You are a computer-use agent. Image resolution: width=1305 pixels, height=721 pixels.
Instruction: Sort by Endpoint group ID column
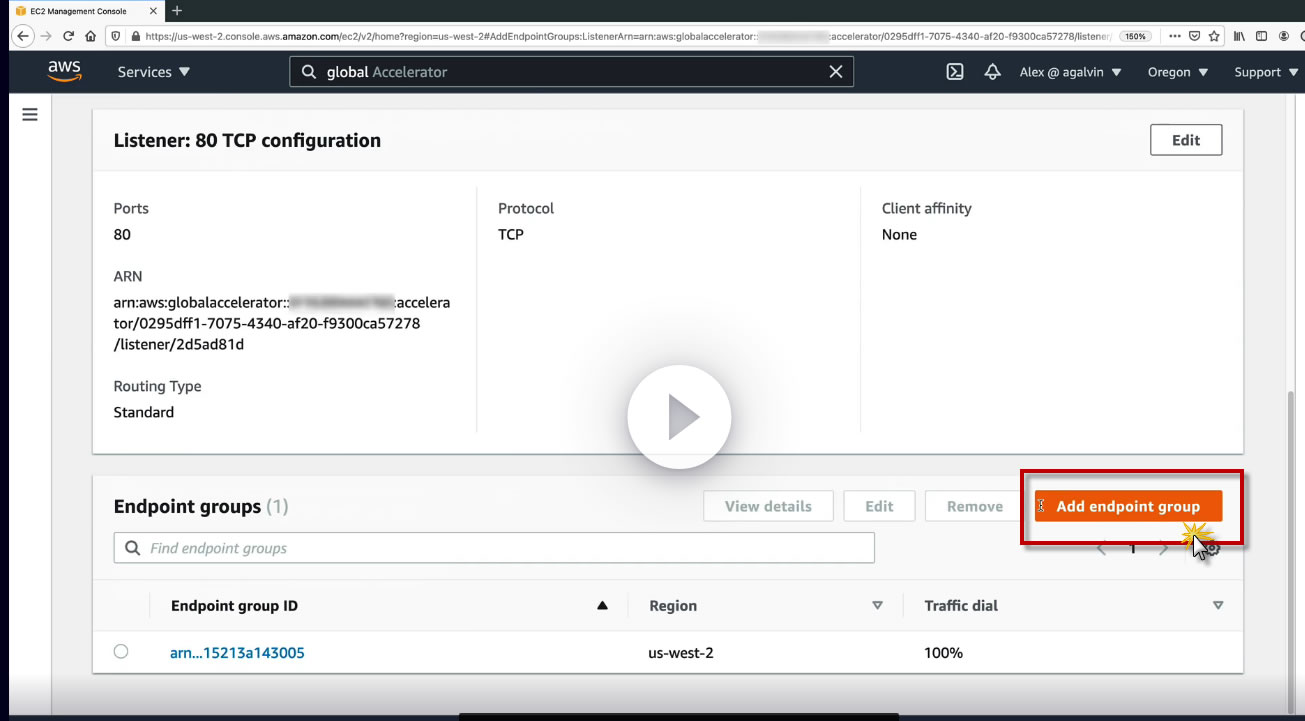click(x=234, y=605)
